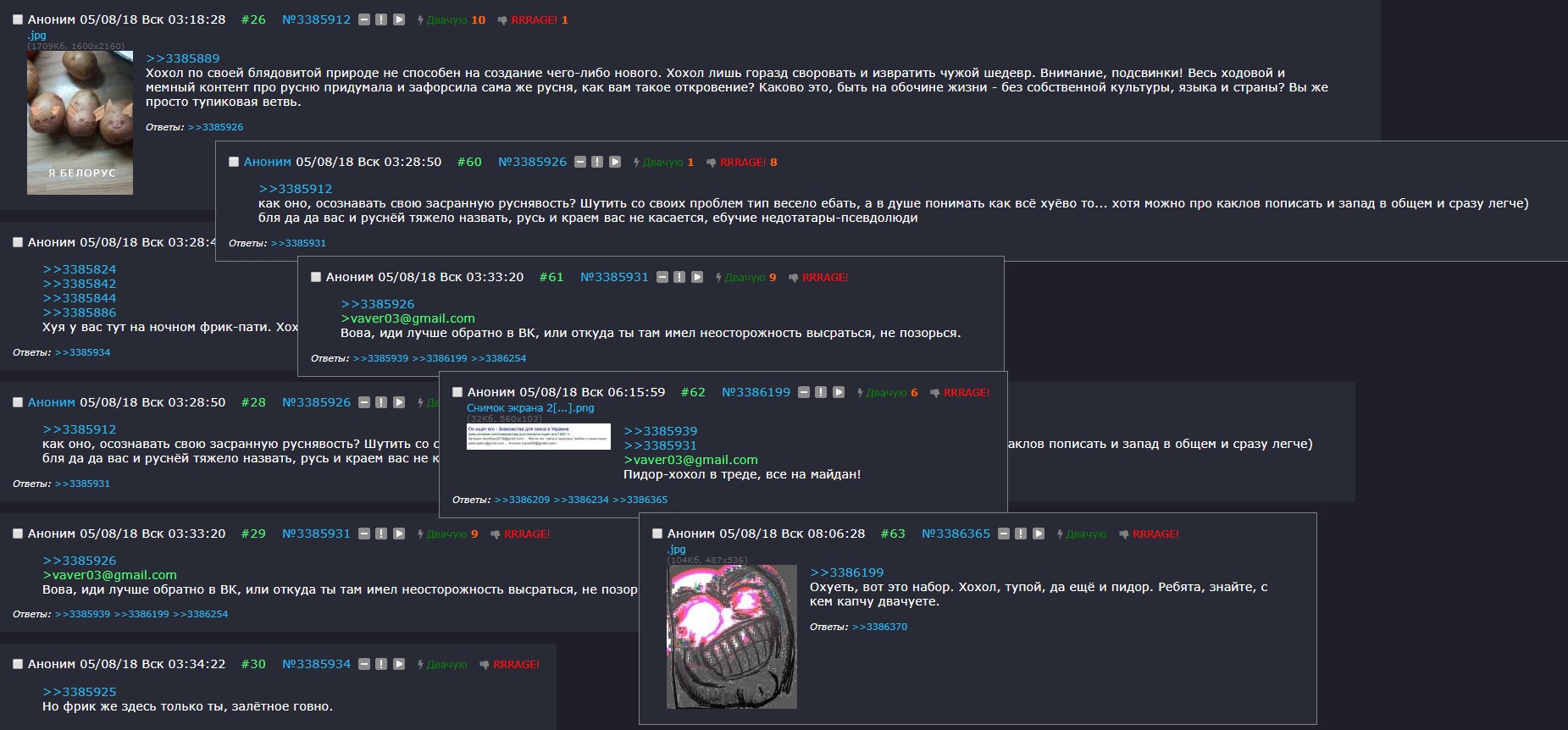
Task: Go to the reply >>3386370 under post #63
Action: (879, 627)
